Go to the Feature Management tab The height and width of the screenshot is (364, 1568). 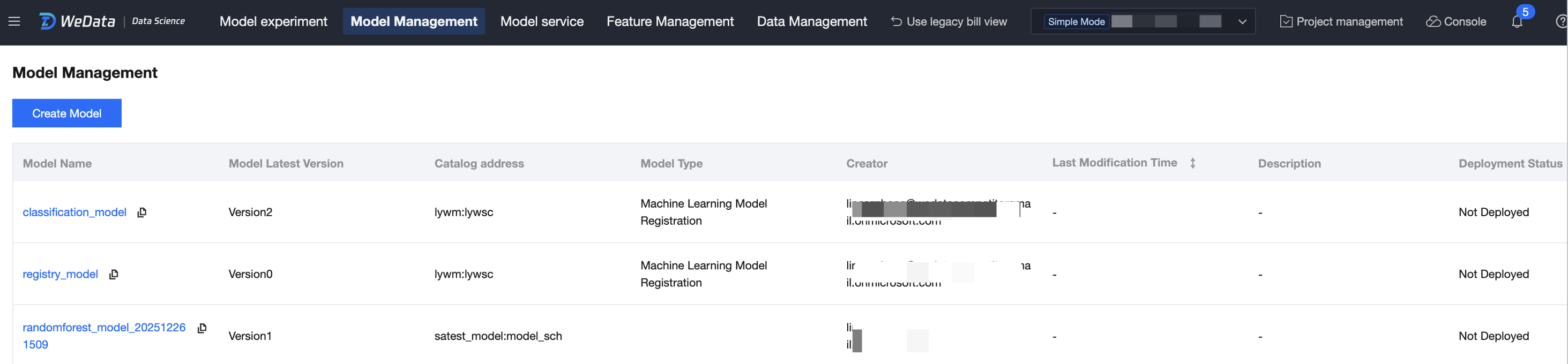coord(669,21)
